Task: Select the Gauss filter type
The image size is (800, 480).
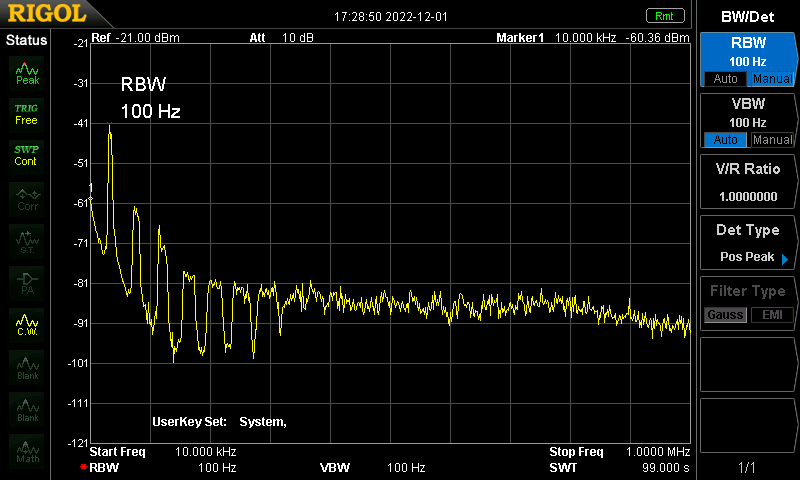Action: click(x=725, y=315)
